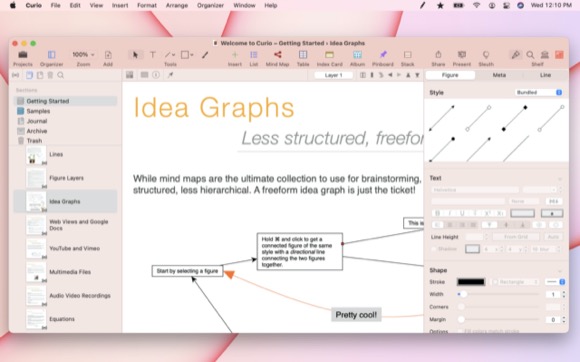This screenshot has height=362, width=580.
Task: Open the YouTube and Vimeo page
Action: [74, 248]
